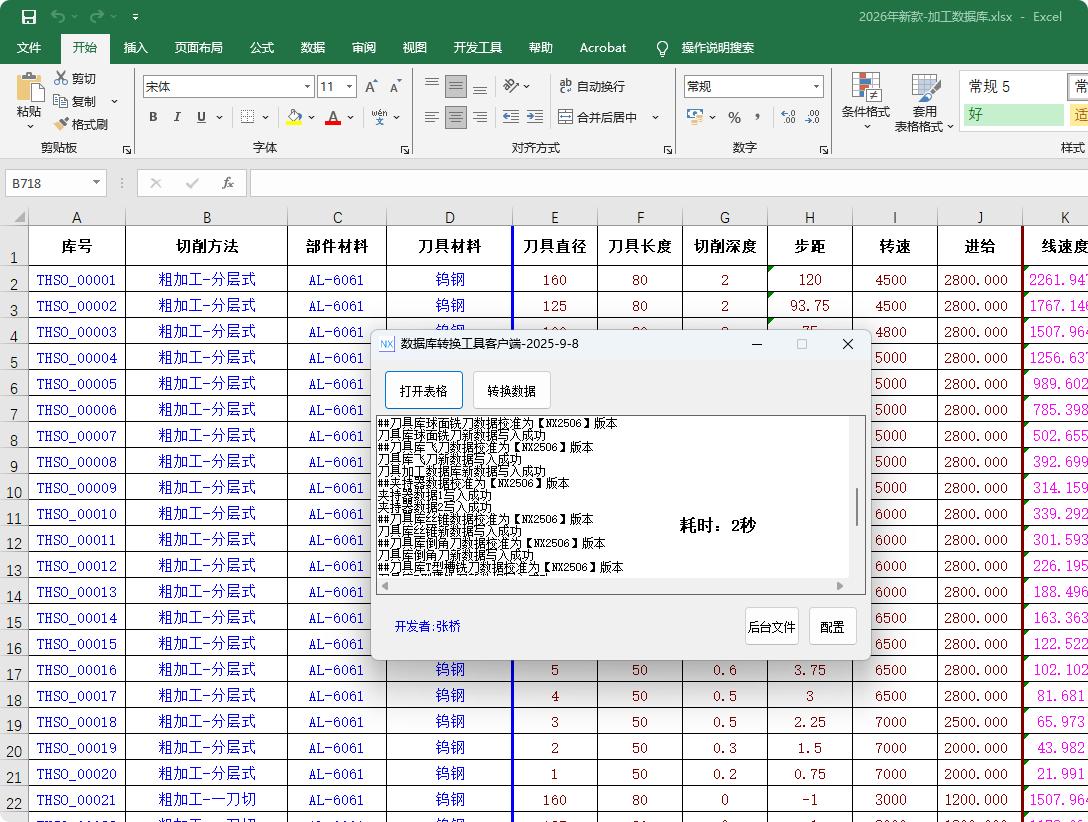The image size is (1088, 822).
Task: Click the 打开表格 button in the dialog
Action: point(424,391)
